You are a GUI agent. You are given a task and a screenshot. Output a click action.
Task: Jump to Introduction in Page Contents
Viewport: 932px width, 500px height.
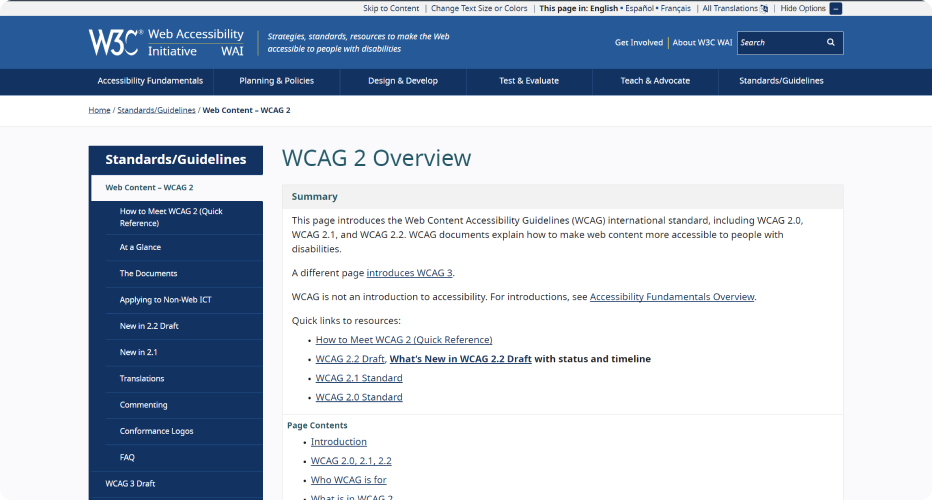(x=339, y=442)
